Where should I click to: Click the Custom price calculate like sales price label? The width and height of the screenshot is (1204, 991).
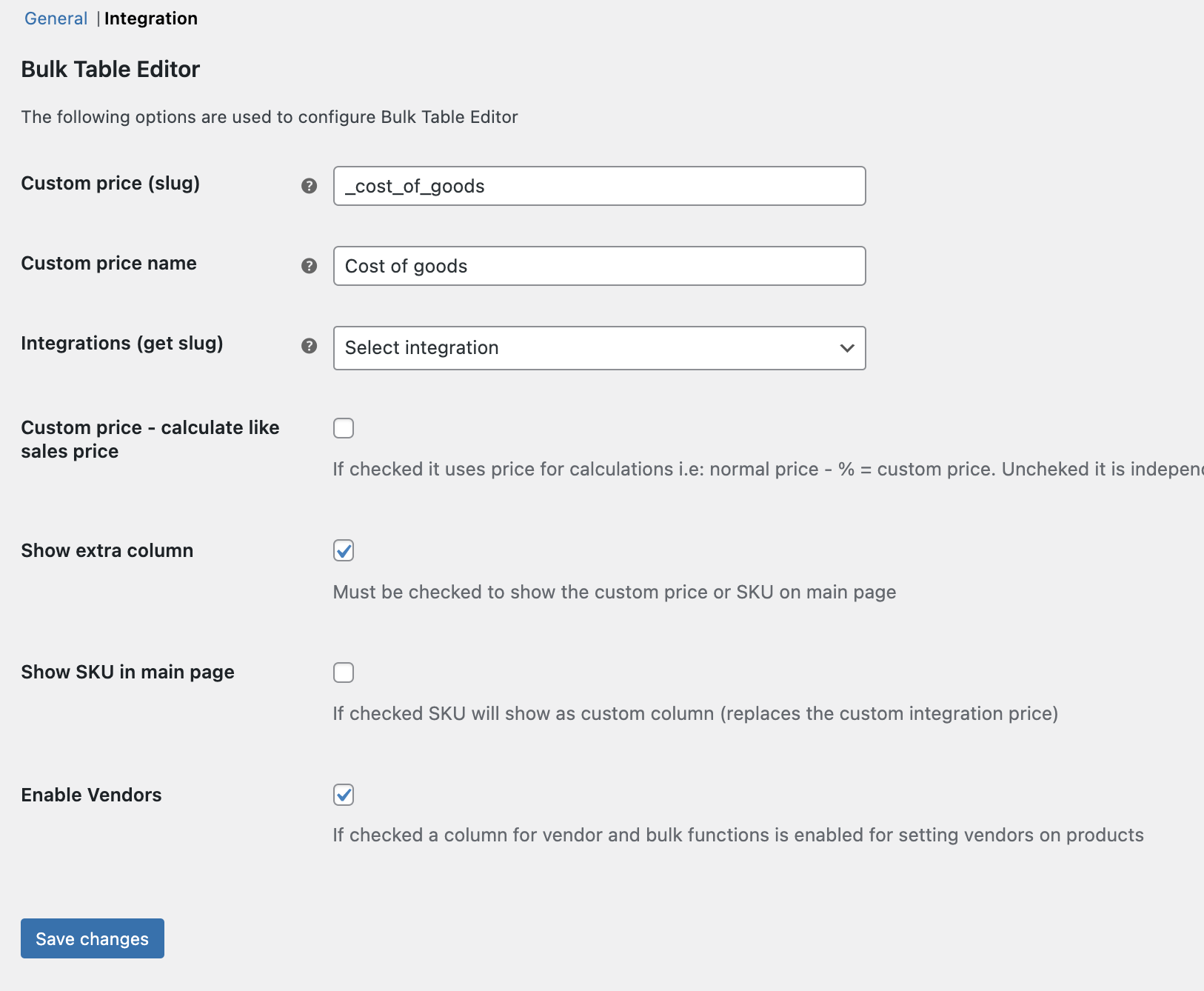coord(150,439)
